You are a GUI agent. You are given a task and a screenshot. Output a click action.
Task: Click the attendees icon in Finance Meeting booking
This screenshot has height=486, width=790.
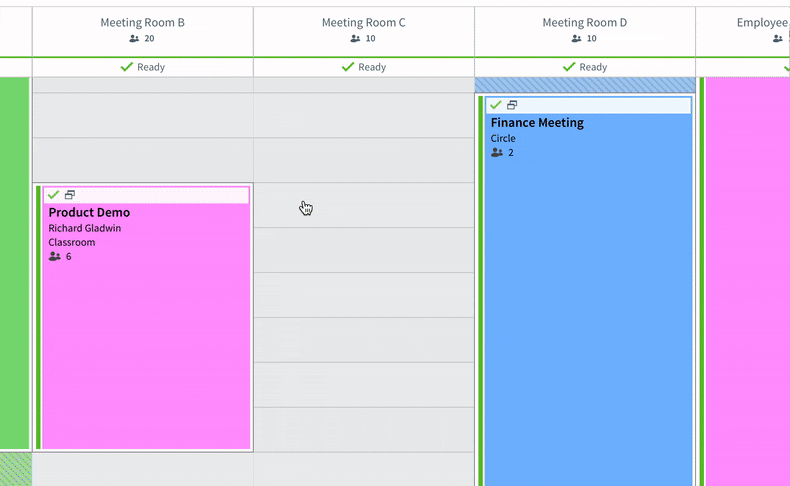[x=497, y=153]
